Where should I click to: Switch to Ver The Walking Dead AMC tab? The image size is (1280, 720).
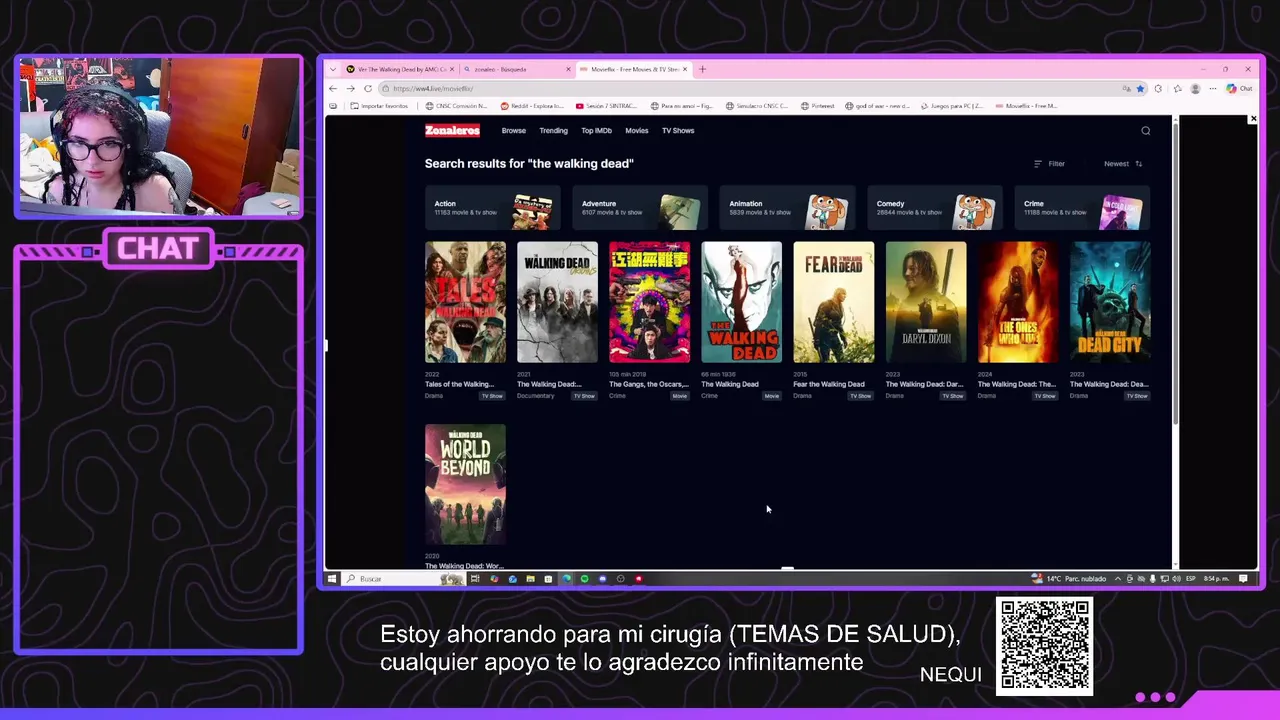click(400, 69)
